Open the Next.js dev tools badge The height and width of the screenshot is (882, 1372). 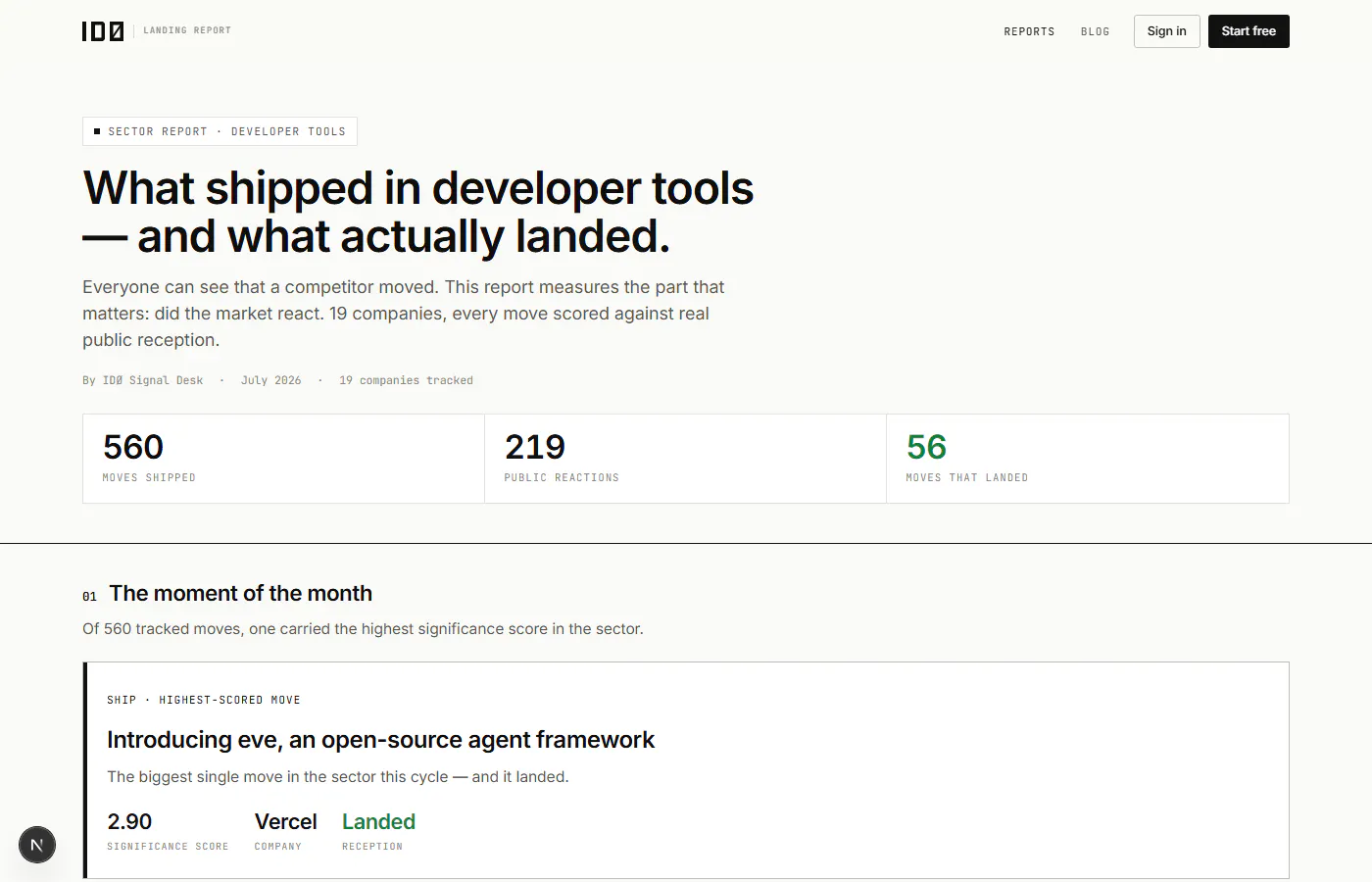click(x=37, y=845)
